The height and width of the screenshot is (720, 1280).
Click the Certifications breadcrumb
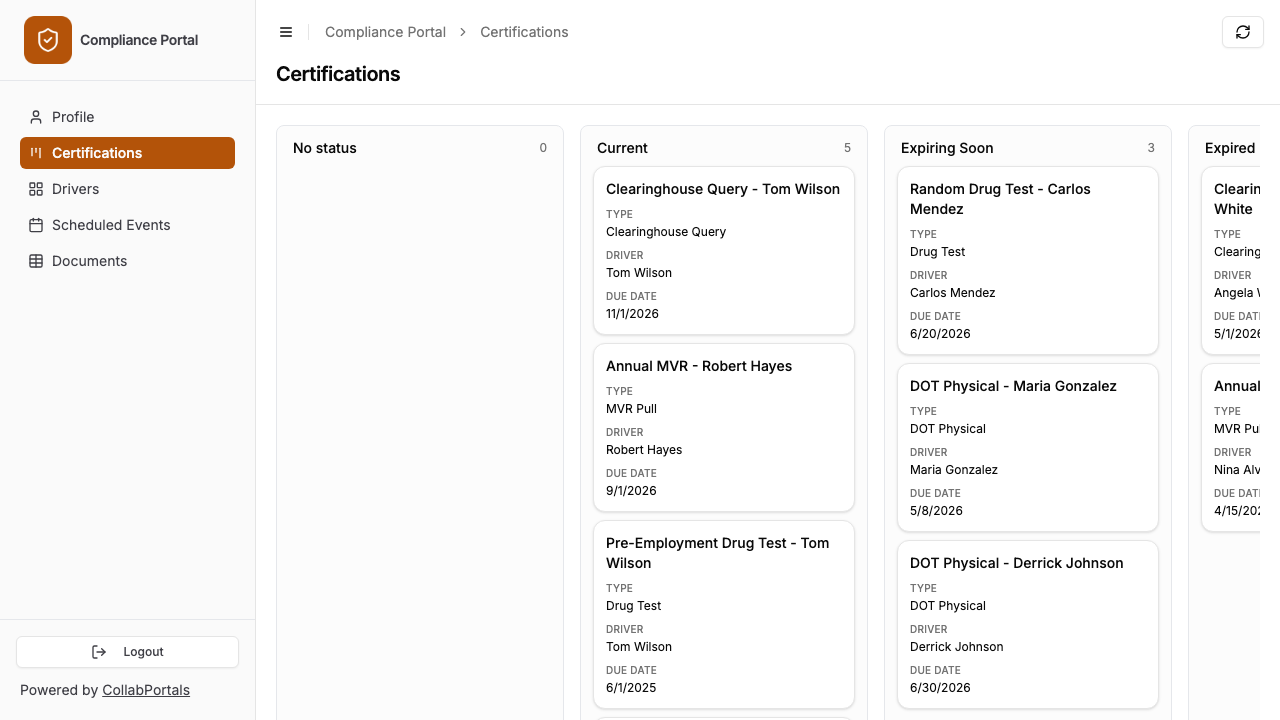click(x=524, y=32)
